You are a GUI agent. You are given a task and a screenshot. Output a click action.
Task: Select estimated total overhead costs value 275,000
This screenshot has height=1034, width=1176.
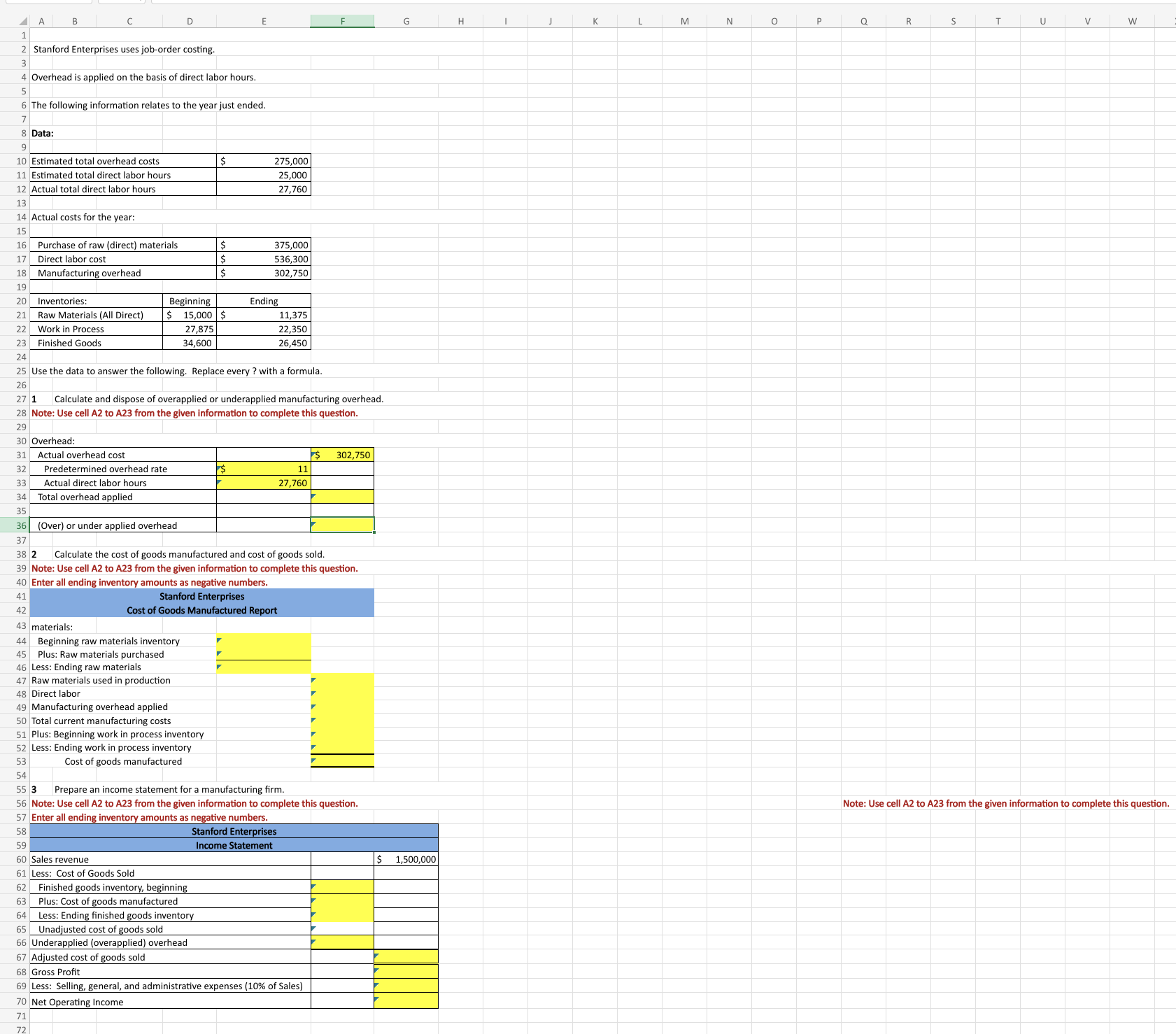click(x=264, y=161)
